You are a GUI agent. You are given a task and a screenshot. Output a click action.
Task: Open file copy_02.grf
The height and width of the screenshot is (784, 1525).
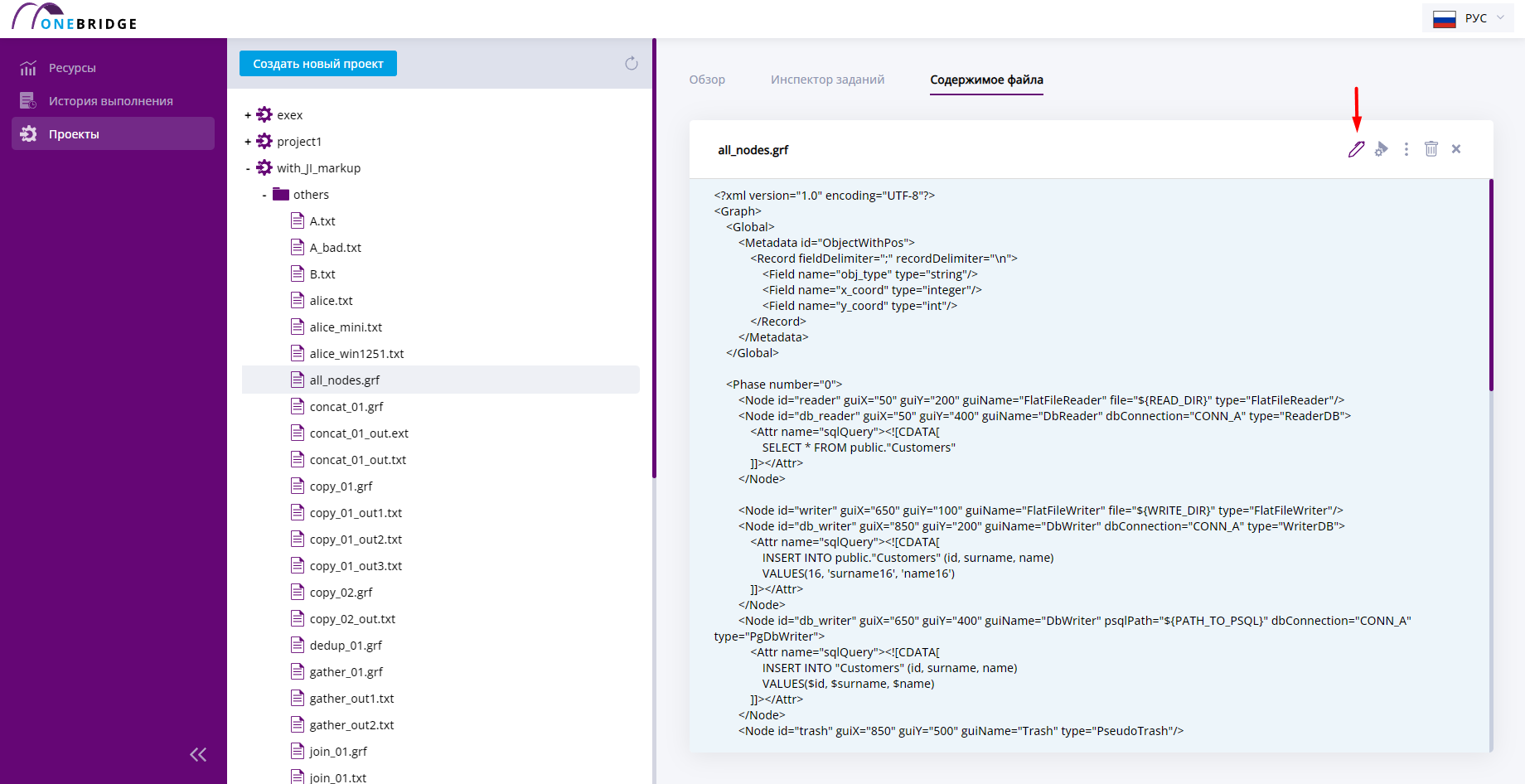341,593
